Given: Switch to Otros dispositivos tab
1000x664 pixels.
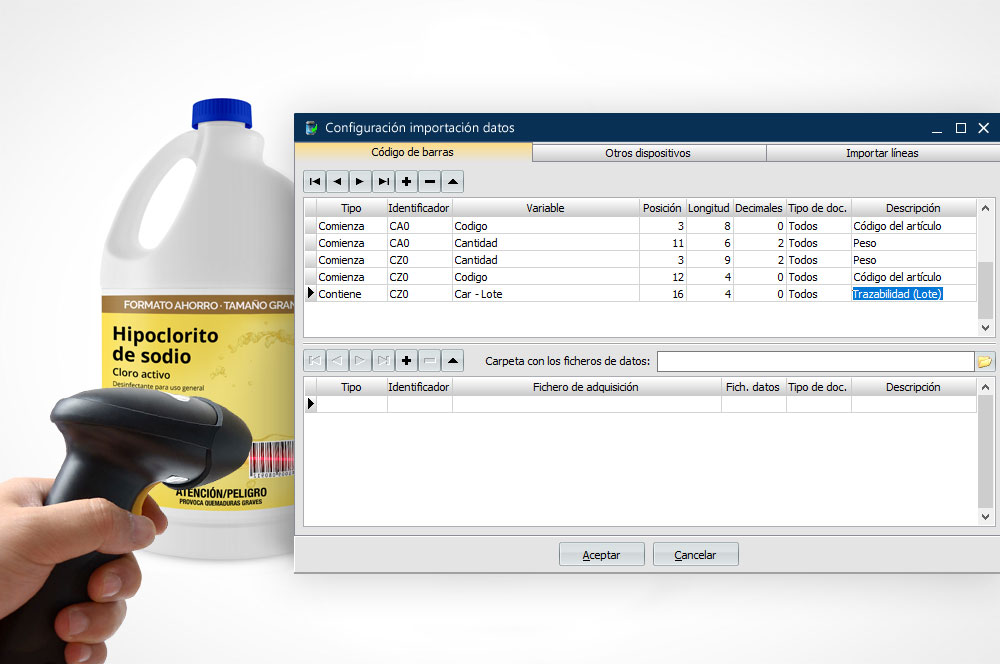Looking at the screenshot, I should pos(648,153).
